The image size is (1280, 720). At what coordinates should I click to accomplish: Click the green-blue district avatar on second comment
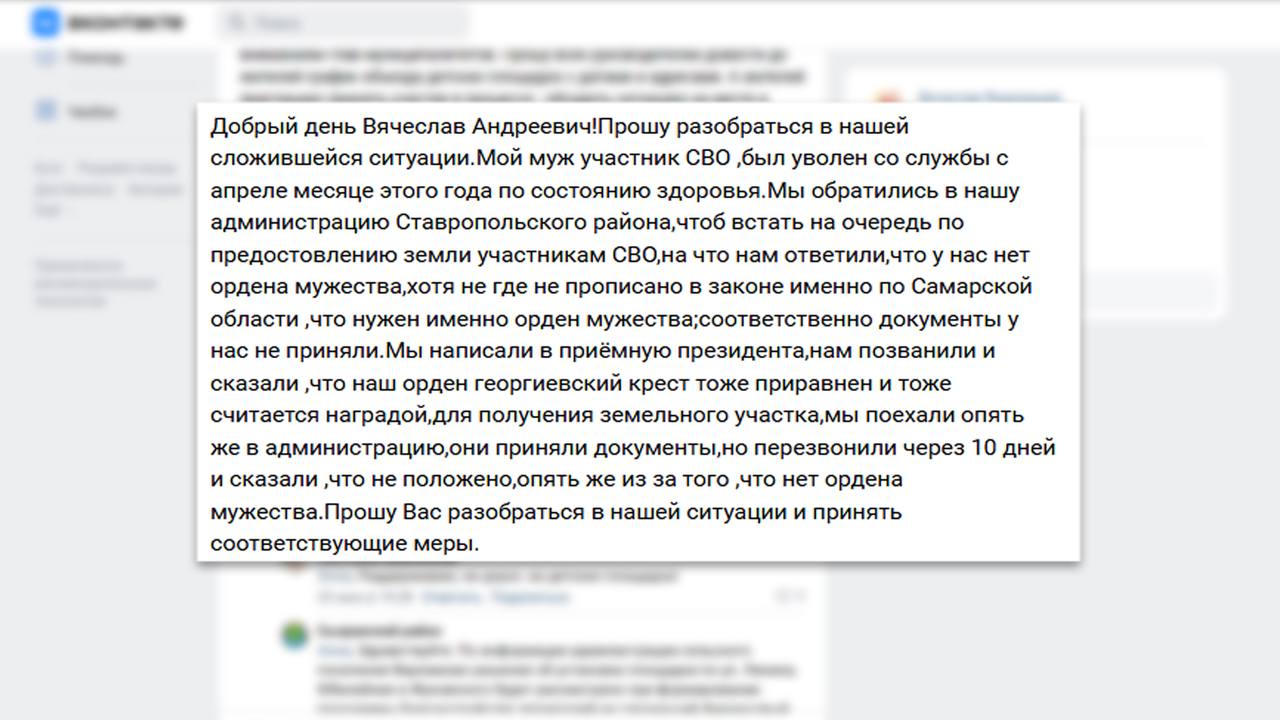tap(294, 636)
